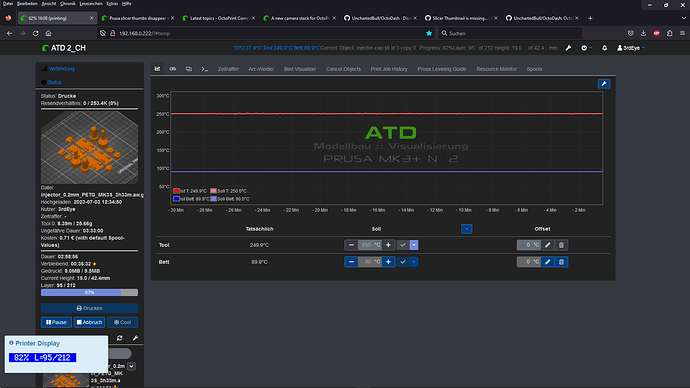Screen dimensions: 690x388
Task: Increase Bett target temperature with plus
Action: tap(388, 262)
